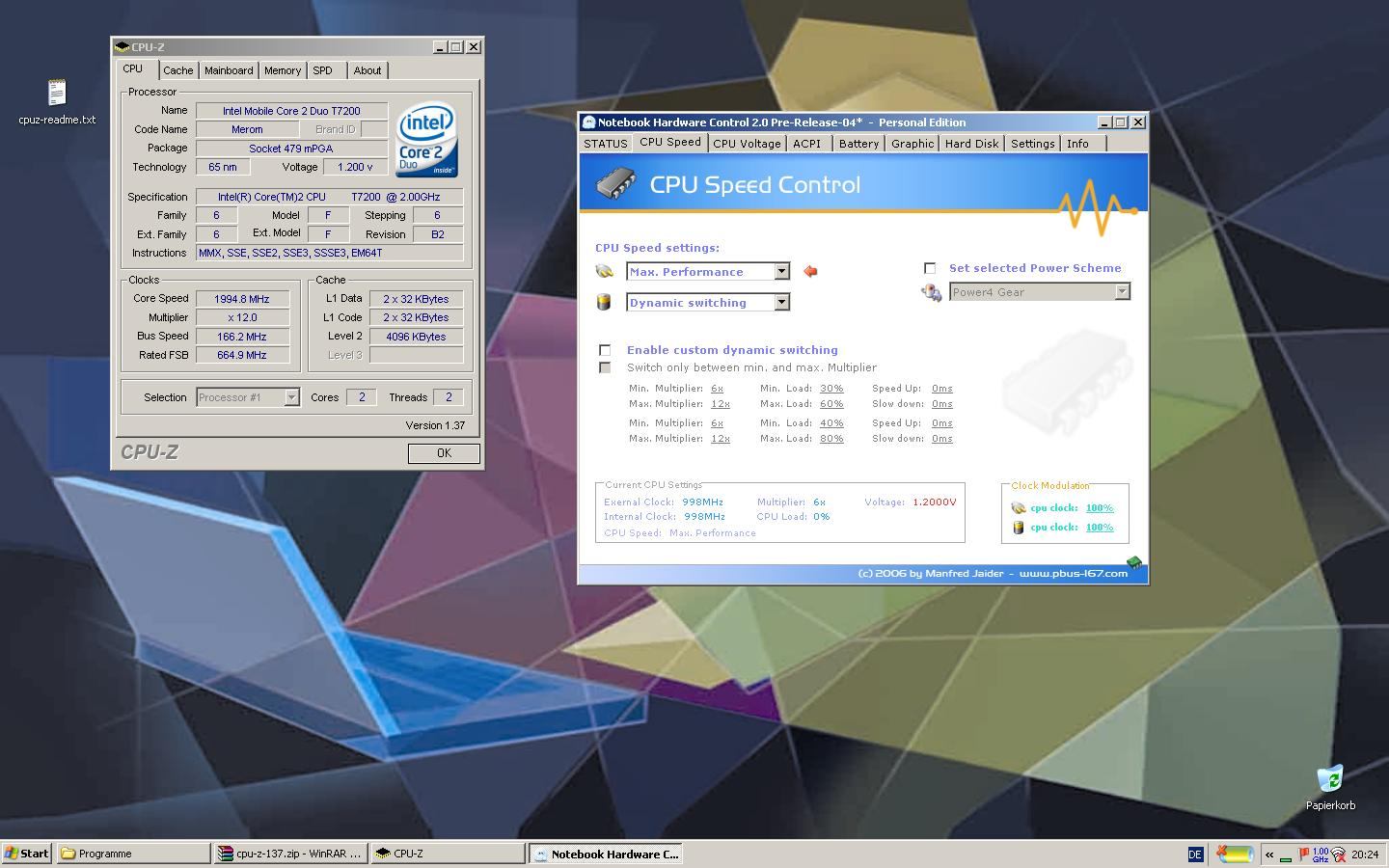Image resolution: width=1389 pixels, height=868 pixels.
Task: Click the 1.00 GHz tray indicator
Action: point(1321,854)
